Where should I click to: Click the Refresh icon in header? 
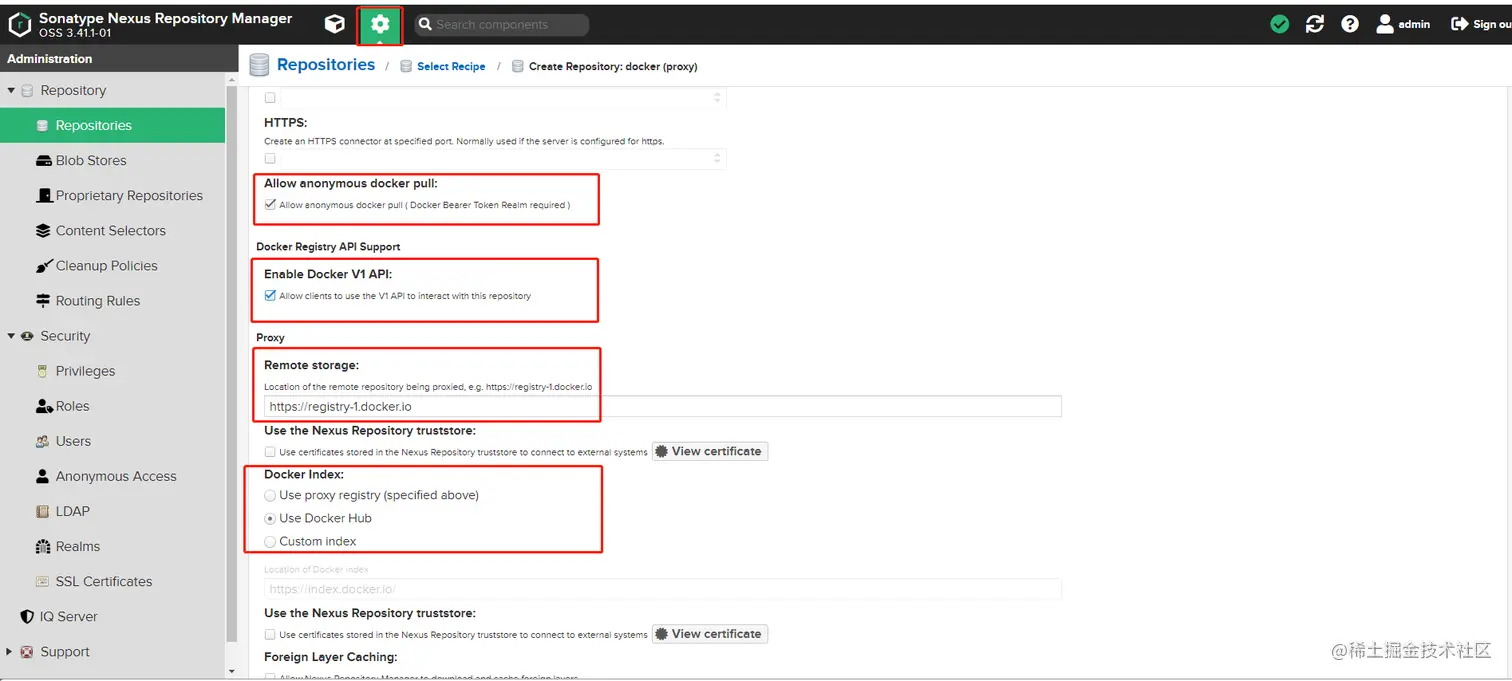[1315, 24]
